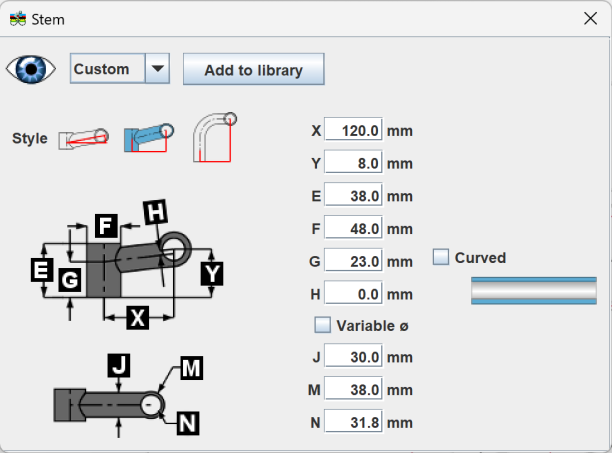
Task: Click the N dimension field showing 31.8
Action: coord(353,422)
